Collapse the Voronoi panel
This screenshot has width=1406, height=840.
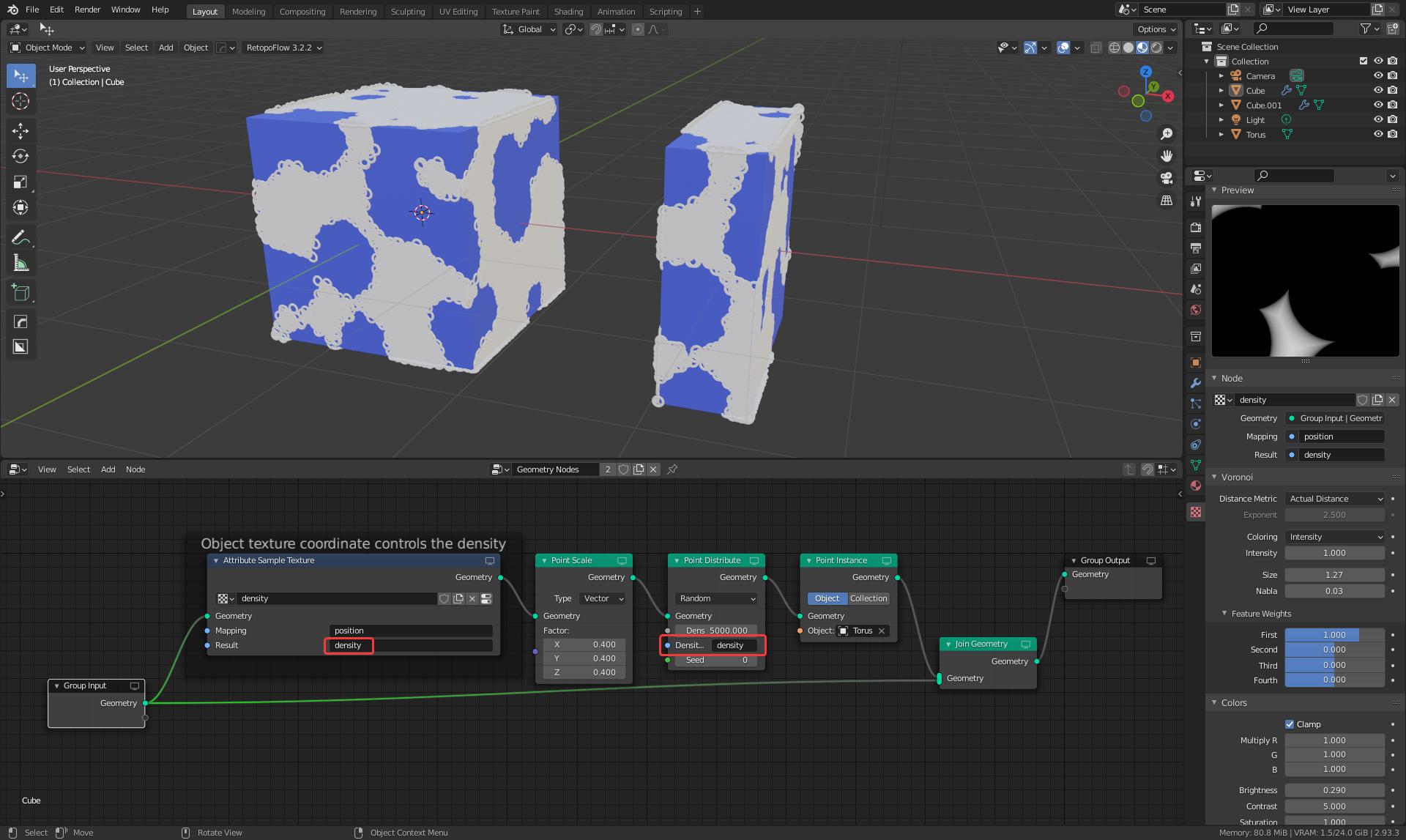click(1214, 477)
